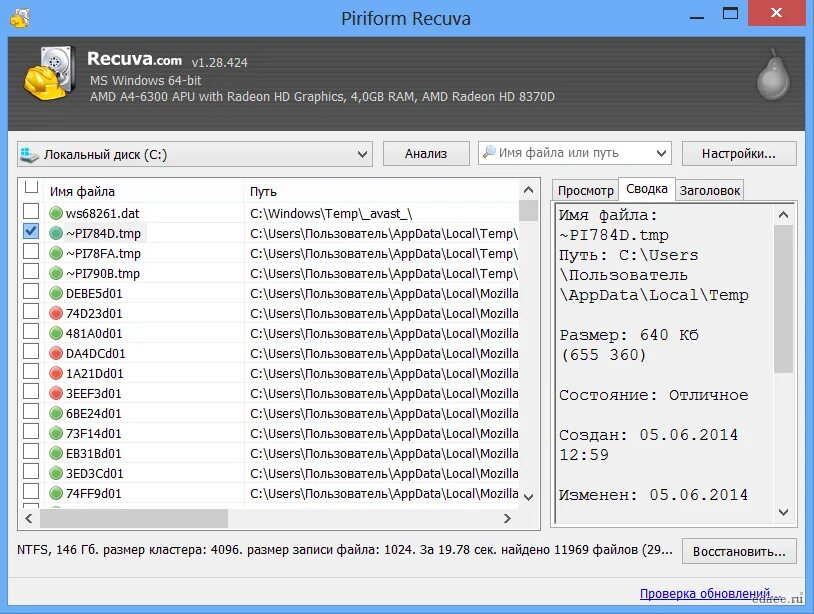Click red status dot for 74D23d01
The height and width of the screenshot is (614, 814).
point(56,313)
